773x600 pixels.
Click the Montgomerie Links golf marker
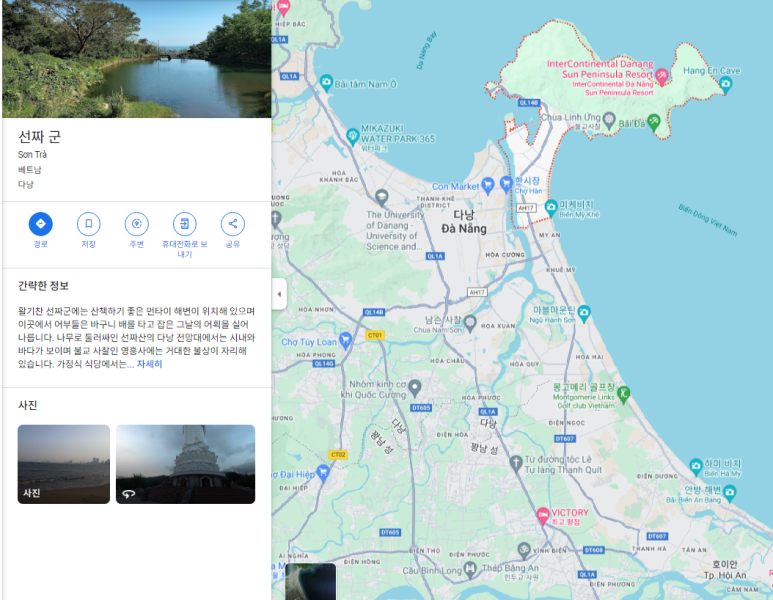[623, 394]
